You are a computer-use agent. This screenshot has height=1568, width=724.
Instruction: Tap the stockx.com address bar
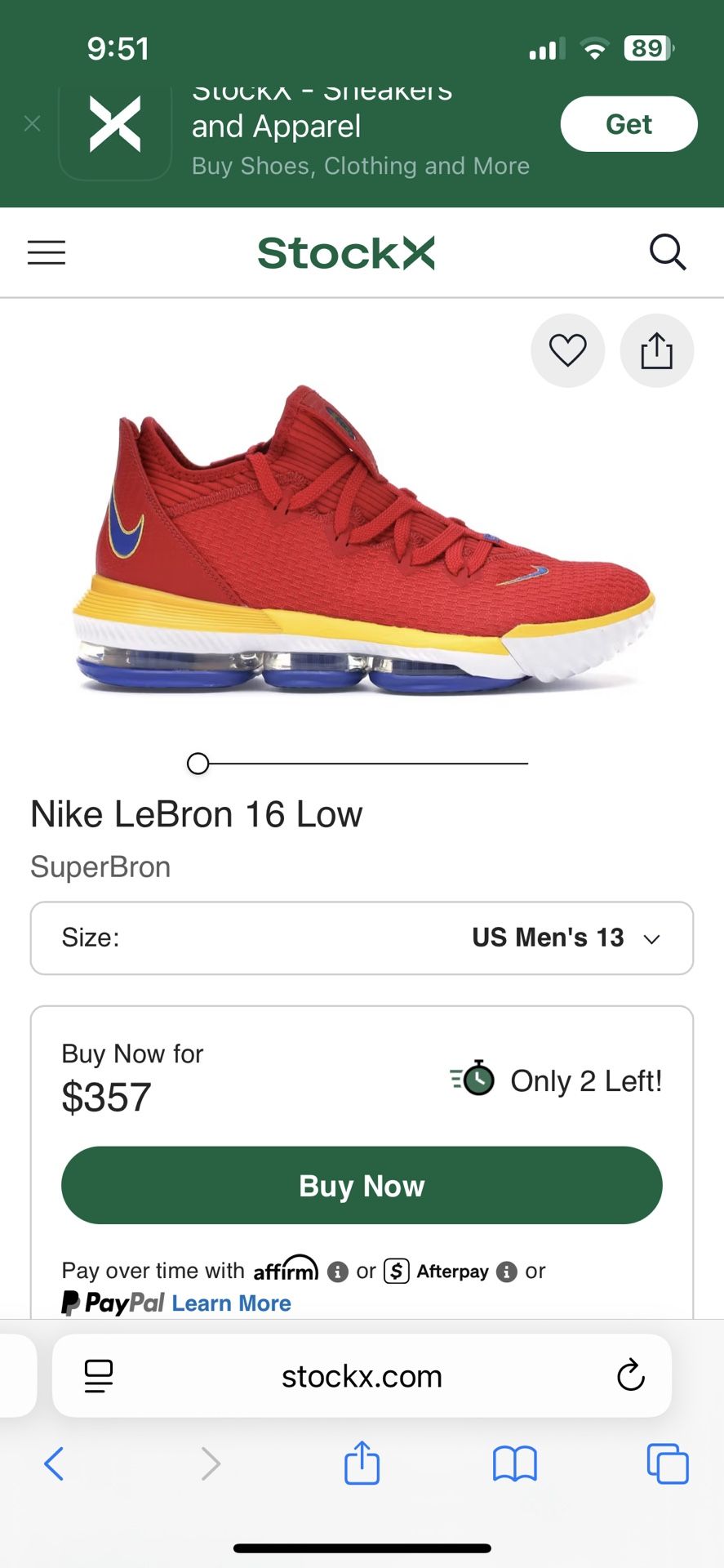[x=362, y=1377]
